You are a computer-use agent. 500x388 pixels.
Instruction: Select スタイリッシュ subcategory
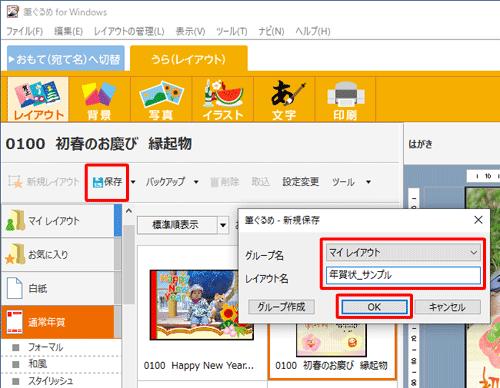pyautogui.click(x=50, y=381)
